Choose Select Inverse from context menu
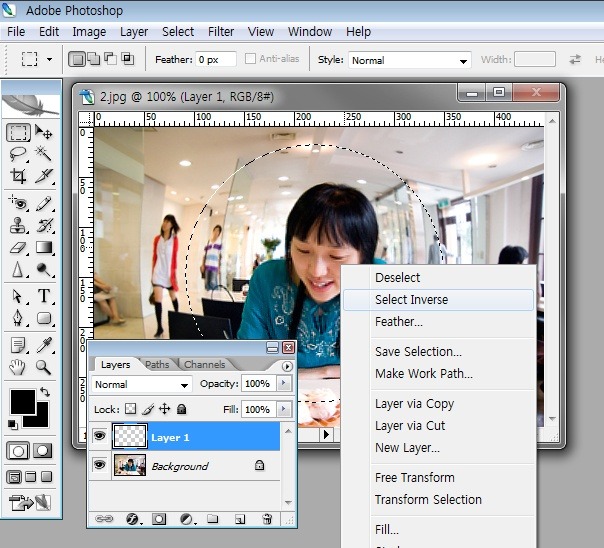 pyautogui.click(x=411, y=300)
